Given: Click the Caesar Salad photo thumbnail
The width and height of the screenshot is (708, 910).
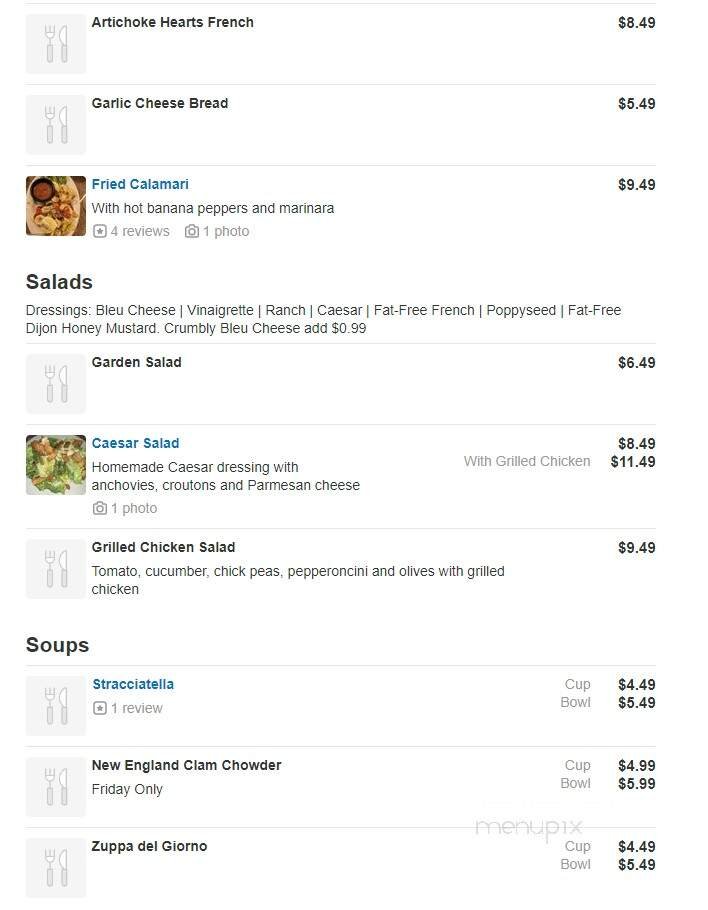Looking at the screenshot, I should (55, 465).
